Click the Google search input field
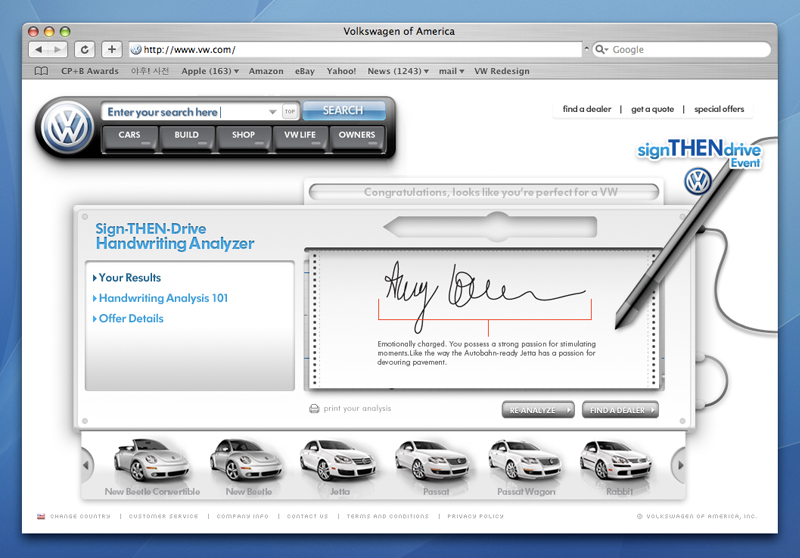 pos(682,49)
